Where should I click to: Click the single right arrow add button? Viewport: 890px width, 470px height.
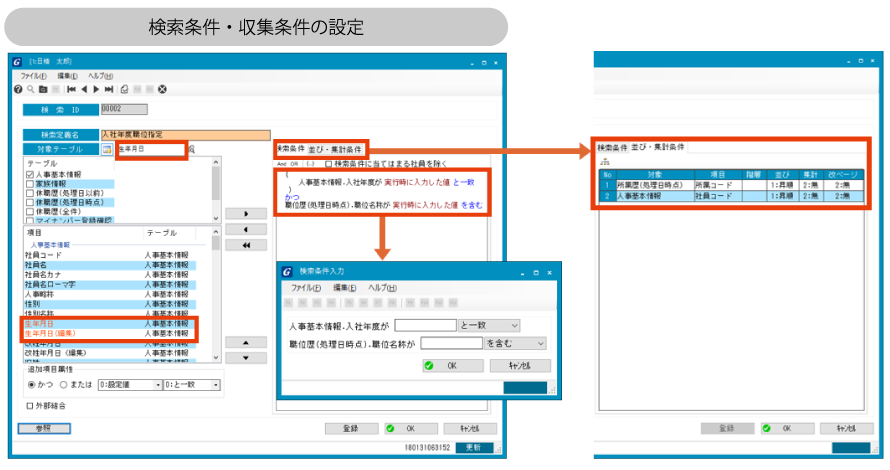(246, 214)
